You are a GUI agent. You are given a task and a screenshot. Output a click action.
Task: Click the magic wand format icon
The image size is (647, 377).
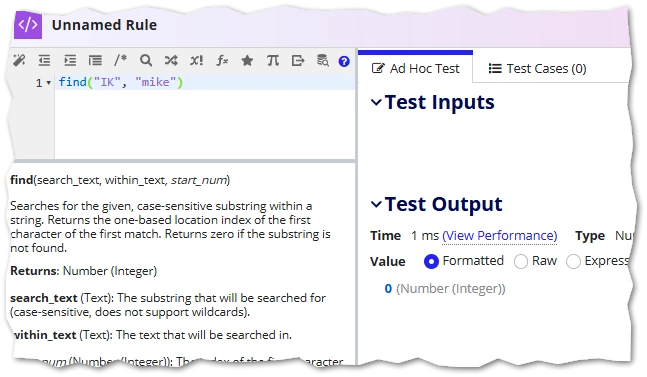(19, 61)
